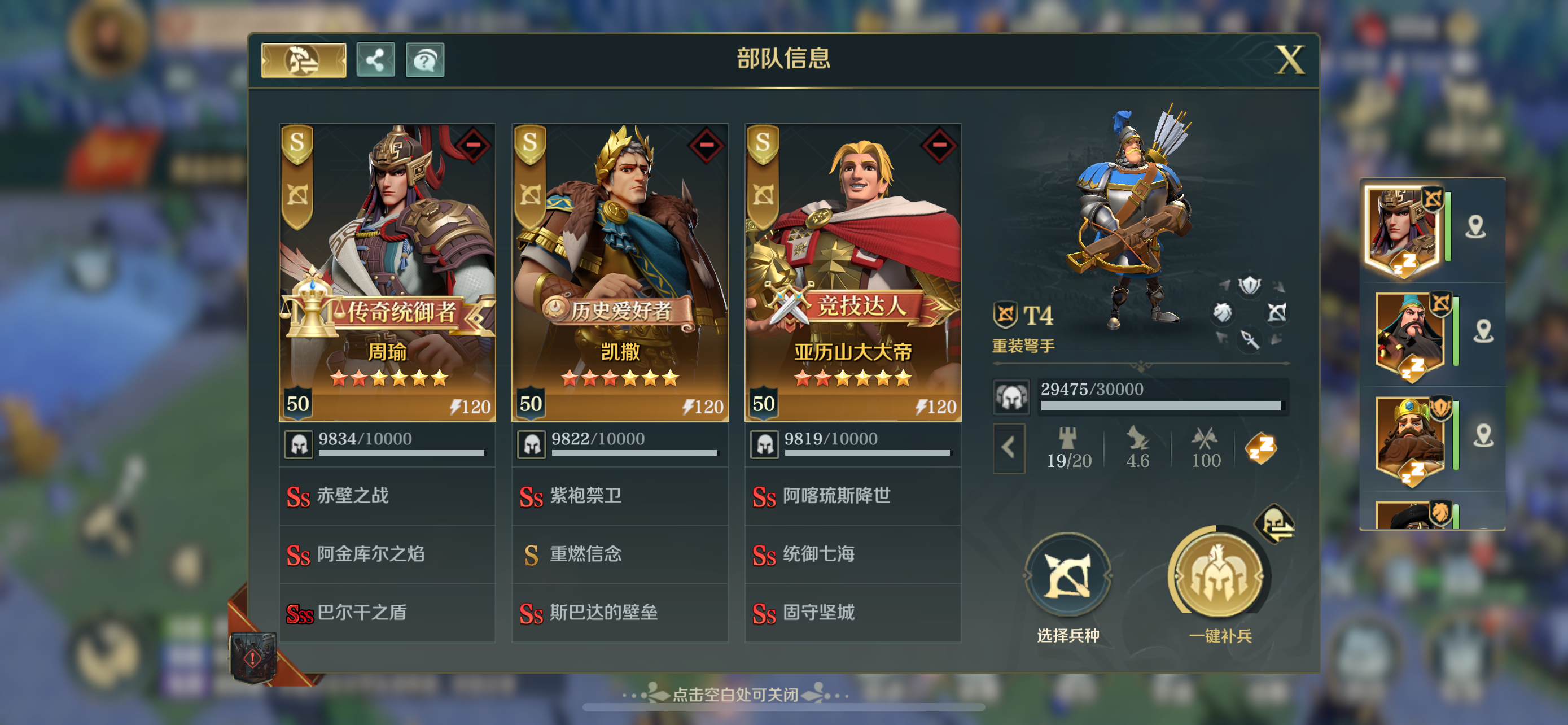Click the warning report icon at bottom-left

253,657
